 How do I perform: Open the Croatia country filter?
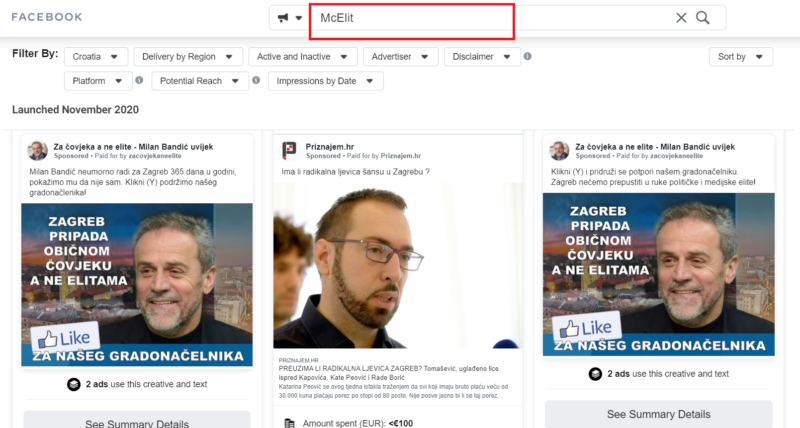(96, 57)
